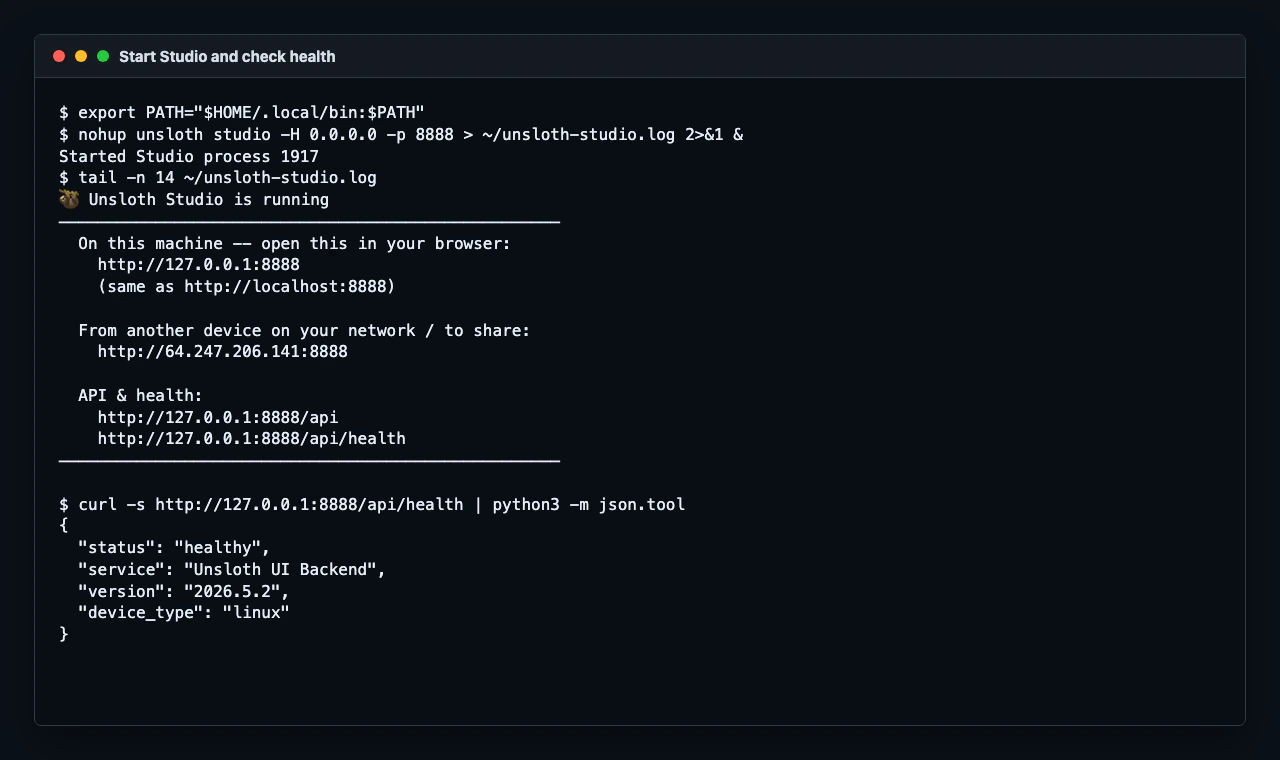This screenshot has width=1280, height=760.
Task: Select the text "Unsloth Studio is running"
Action: pos(209,199)
